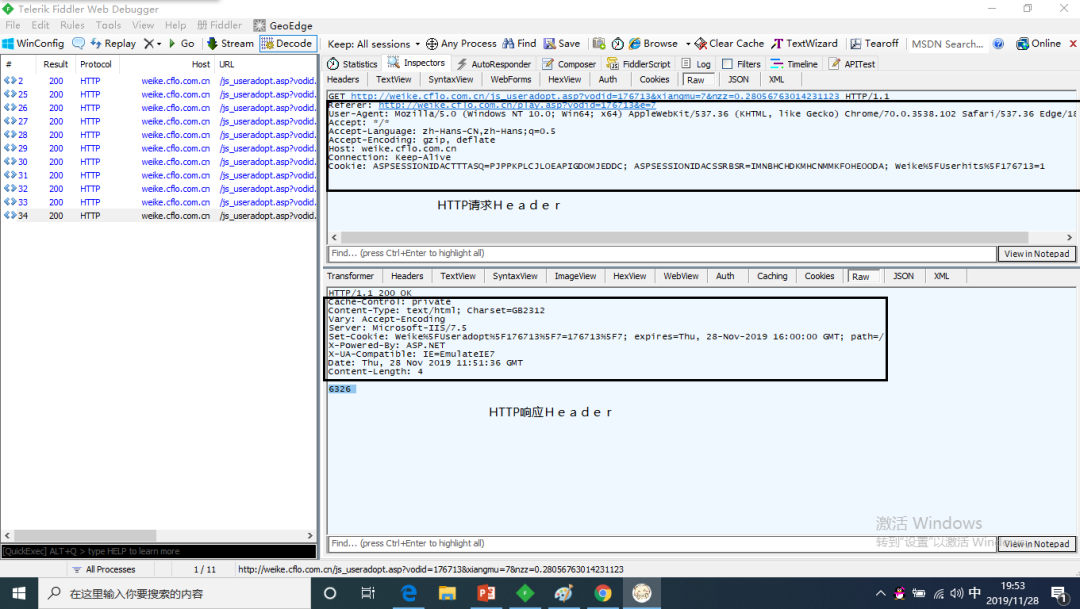Screen dimensions: 1080x609
Task: Save the captured sessions
Action: tap(562, 43)
